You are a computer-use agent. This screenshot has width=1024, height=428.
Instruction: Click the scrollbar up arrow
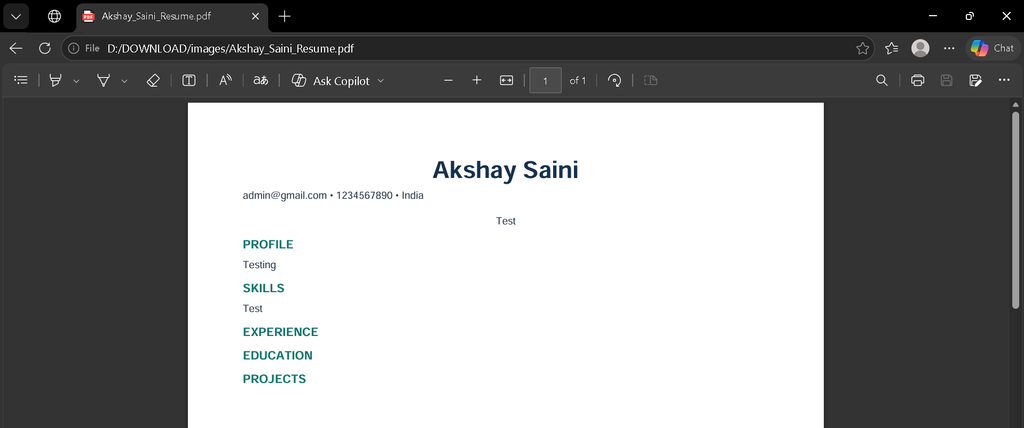click(x=1016, y=105)
